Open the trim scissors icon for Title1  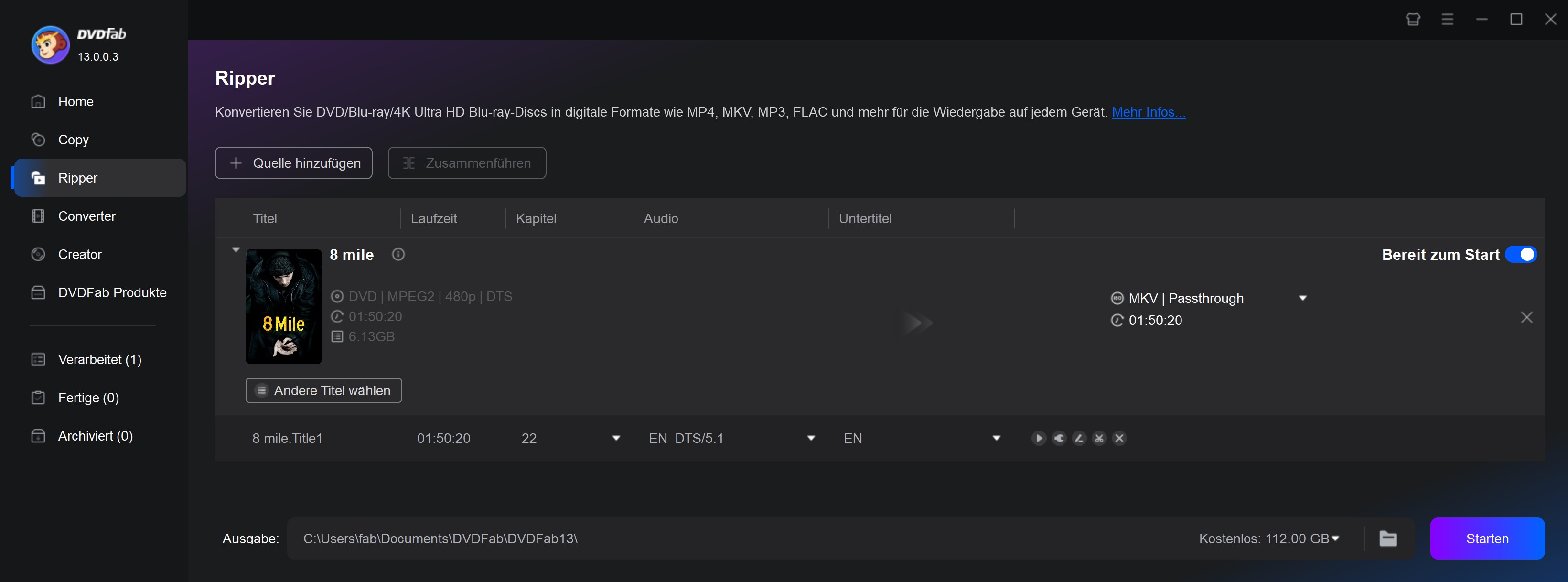pos(1099,438)
